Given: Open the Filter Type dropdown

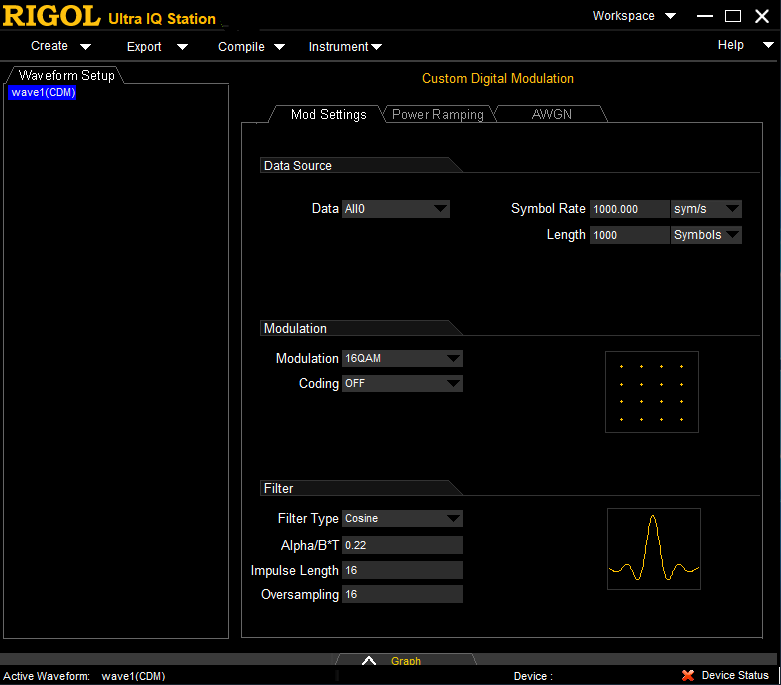Looking at the screenshot, I should [402, 519].
